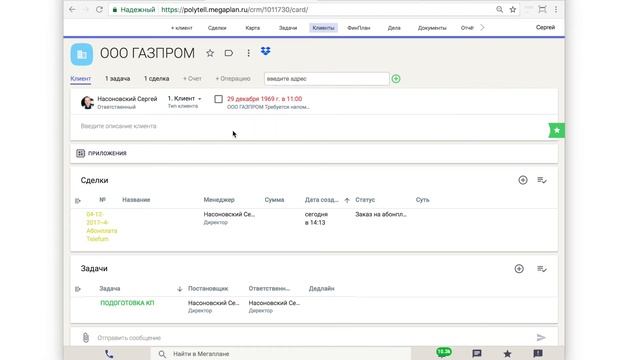Viewport: 640px width, 360px height.
Task: Open the browser three-dot menu
Action: pyautogui.click(x=556, y=9)
